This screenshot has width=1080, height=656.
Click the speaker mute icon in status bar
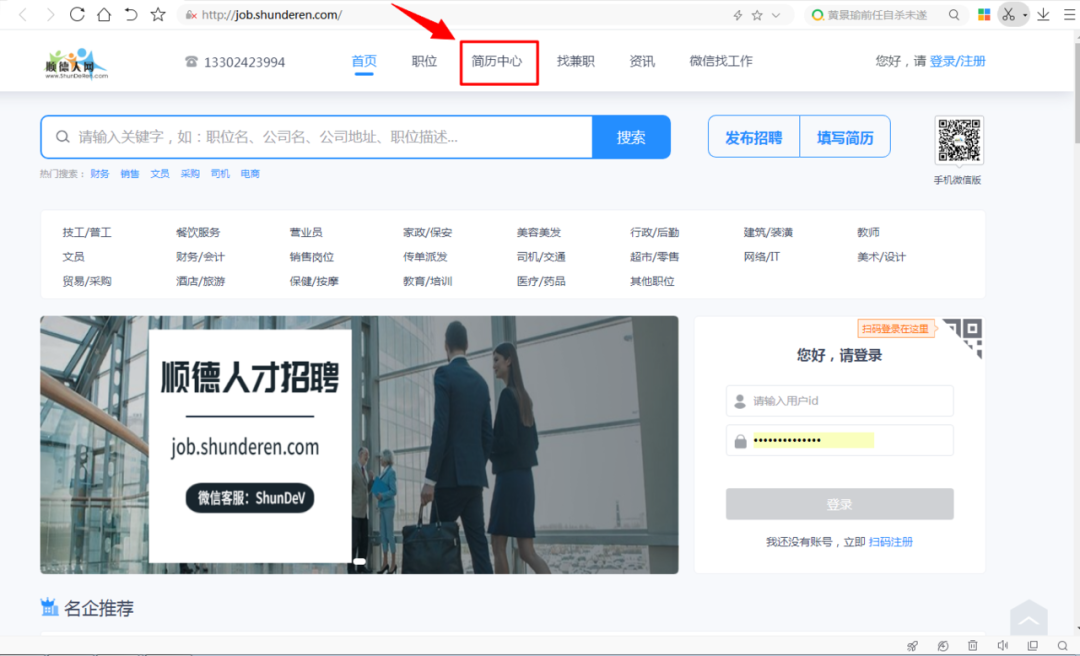point(1002,646)
